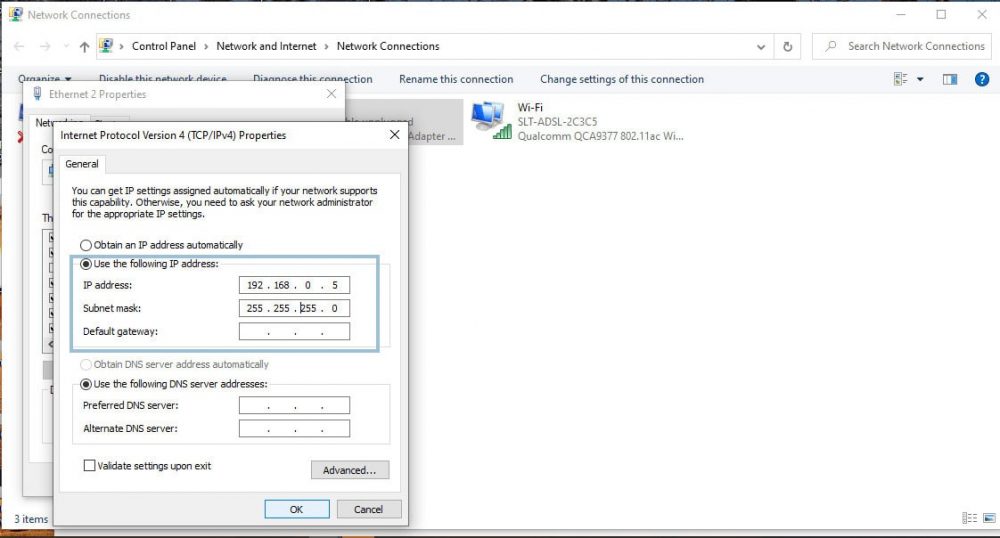Click the General tab
1000x538 pixels.
click(x=82, y=164)
